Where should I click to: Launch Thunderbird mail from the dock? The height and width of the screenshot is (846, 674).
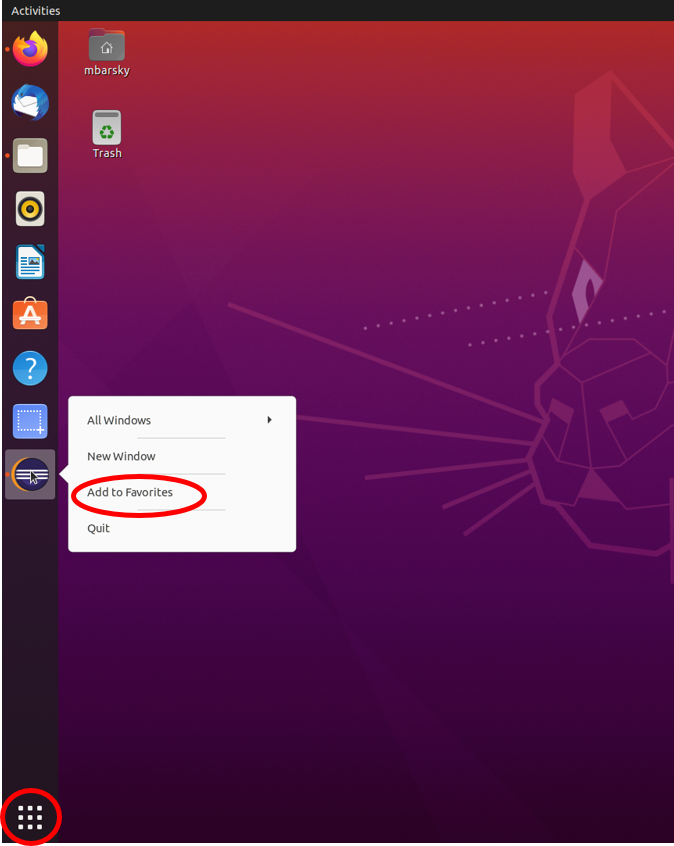(x=30, y=102)
